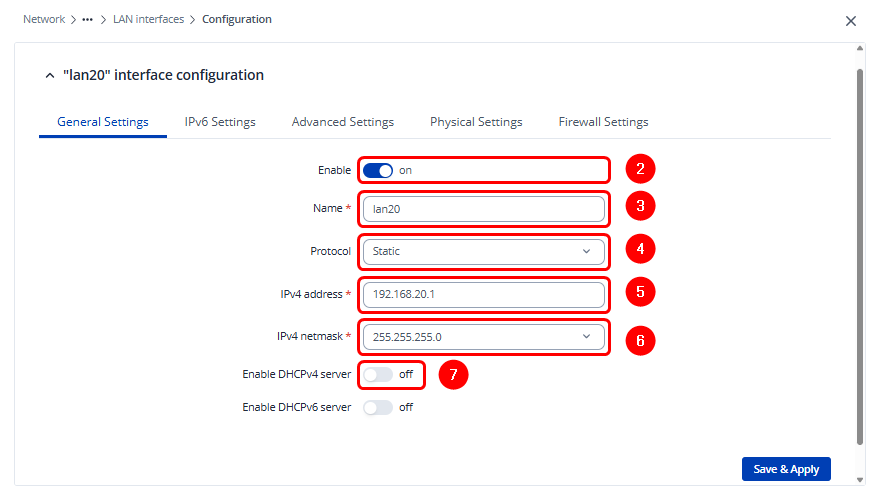This screenshot has width=881, height=498.
Task: Switch to the IPv6 Settings tab
Action: pos(220,122)
